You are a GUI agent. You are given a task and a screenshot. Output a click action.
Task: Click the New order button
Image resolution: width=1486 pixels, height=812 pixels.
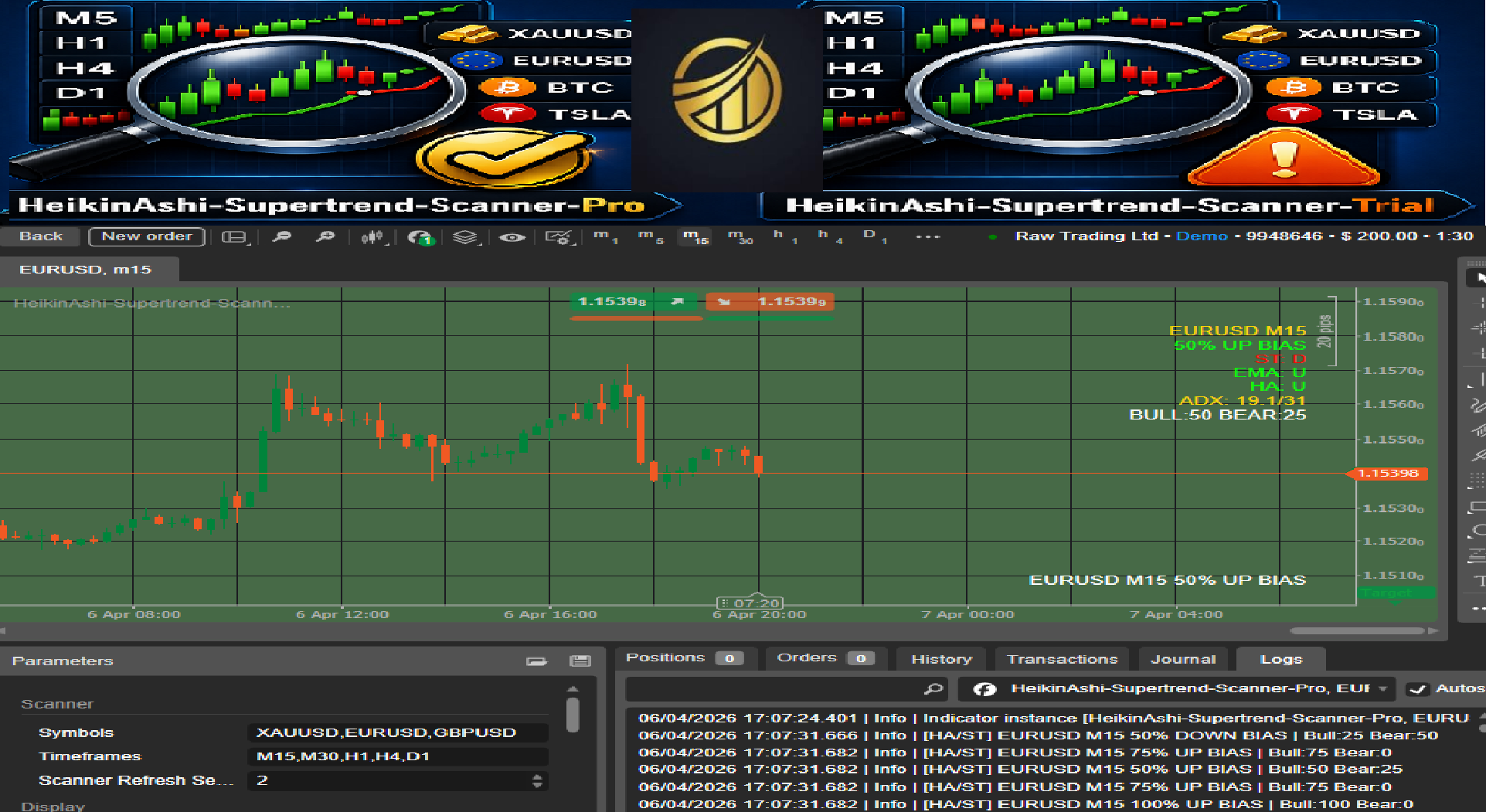point(147,236)
